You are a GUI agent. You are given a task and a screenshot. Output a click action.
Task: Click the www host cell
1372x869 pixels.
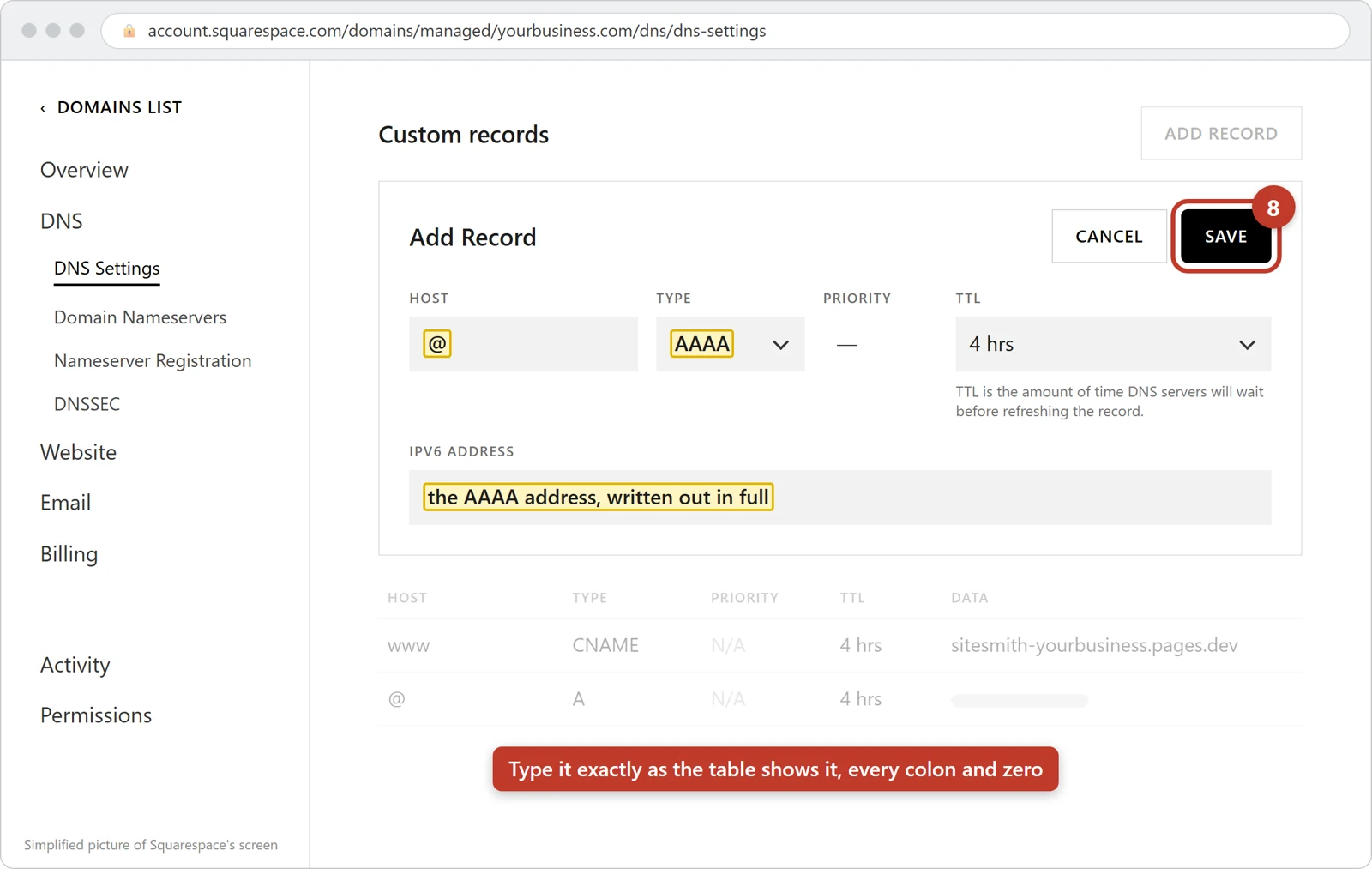coord(408,646)
